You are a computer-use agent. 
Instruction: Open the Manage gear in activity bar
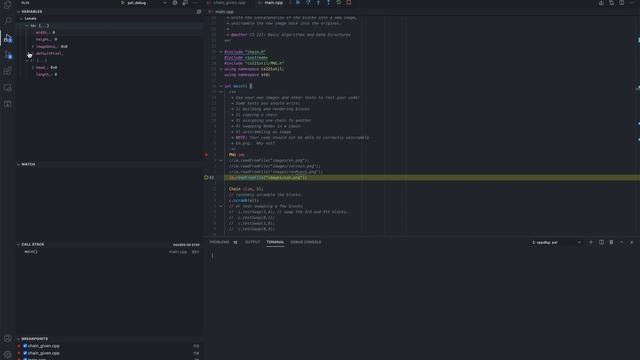[7, 354]
